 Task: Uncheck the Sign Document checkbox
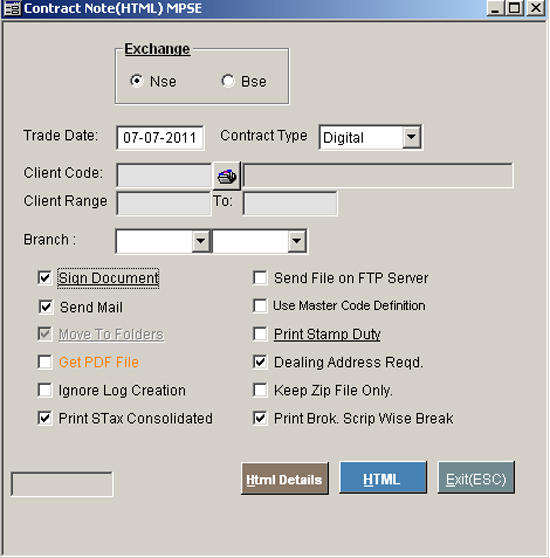[45, 278]
